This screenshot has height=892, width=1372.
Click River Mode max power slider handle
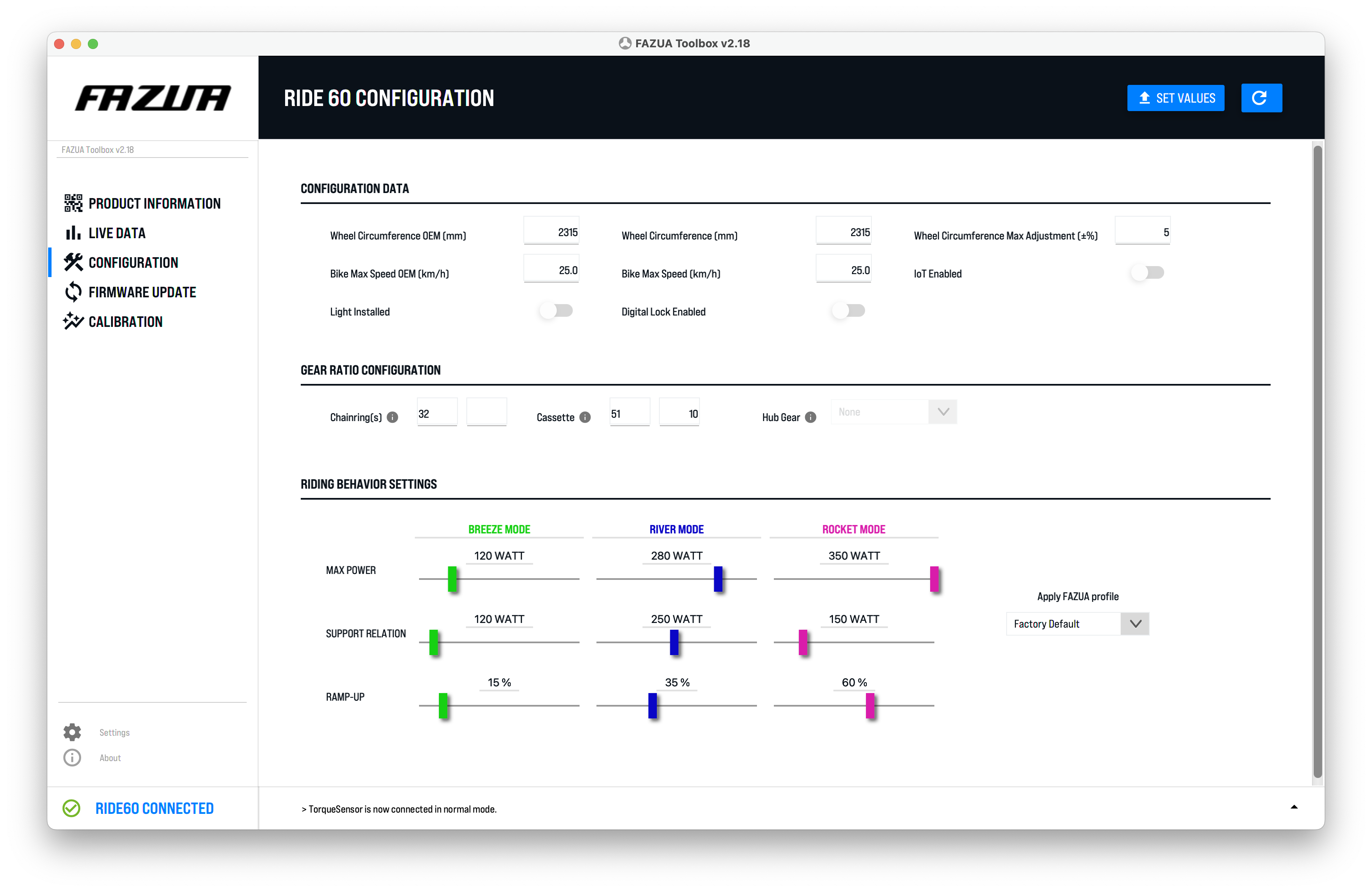point(718,579)
